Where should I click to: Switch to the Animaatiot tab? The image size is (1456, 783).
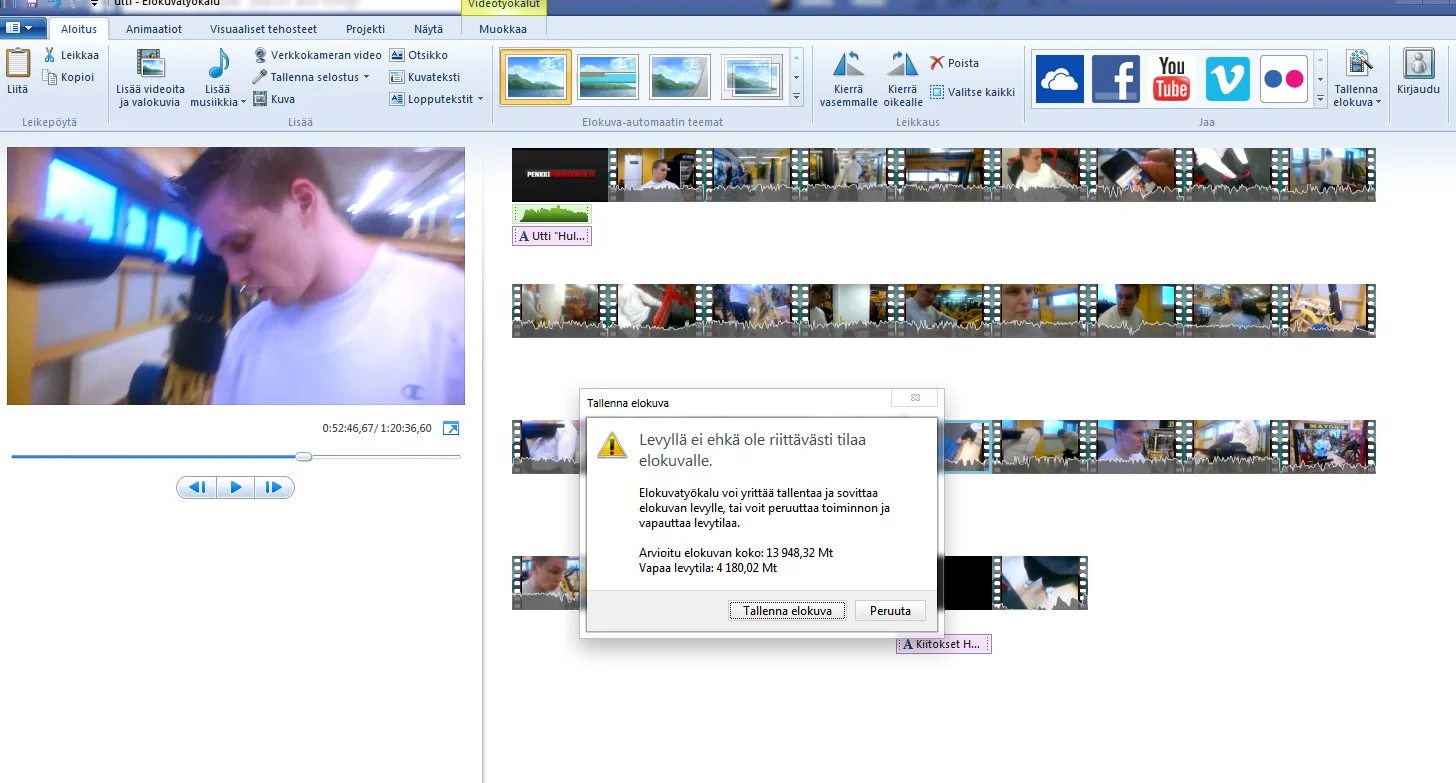point(153,29)
